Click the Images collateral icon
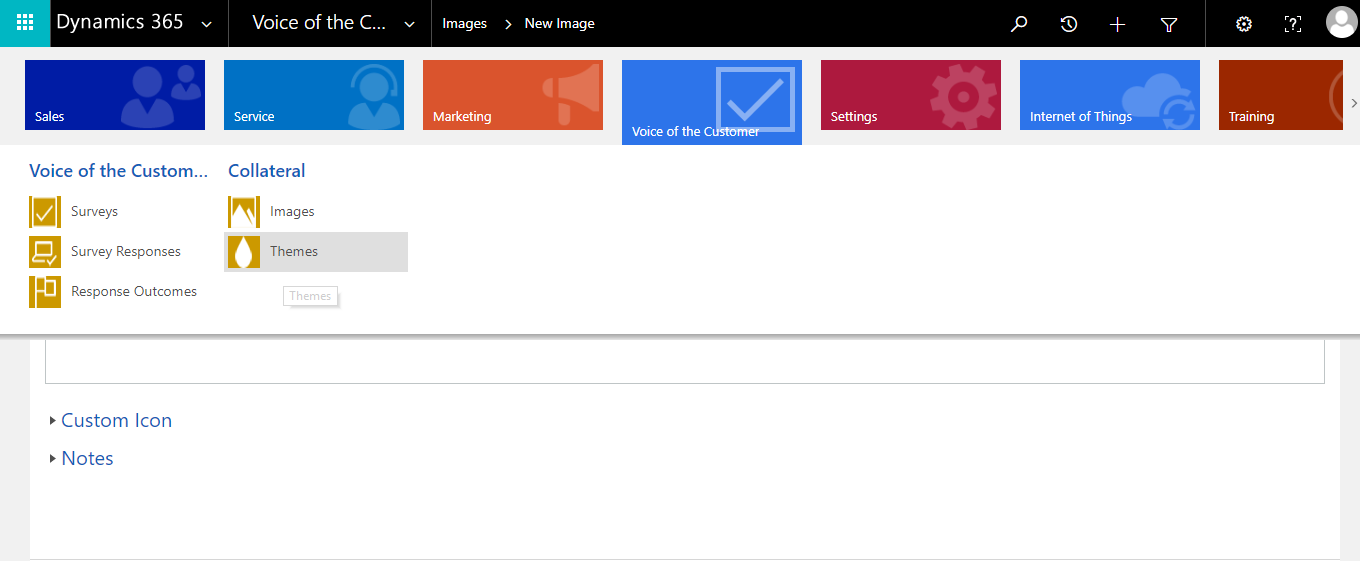This screenshot has width=1360, height=561. [x=244, y=212]
